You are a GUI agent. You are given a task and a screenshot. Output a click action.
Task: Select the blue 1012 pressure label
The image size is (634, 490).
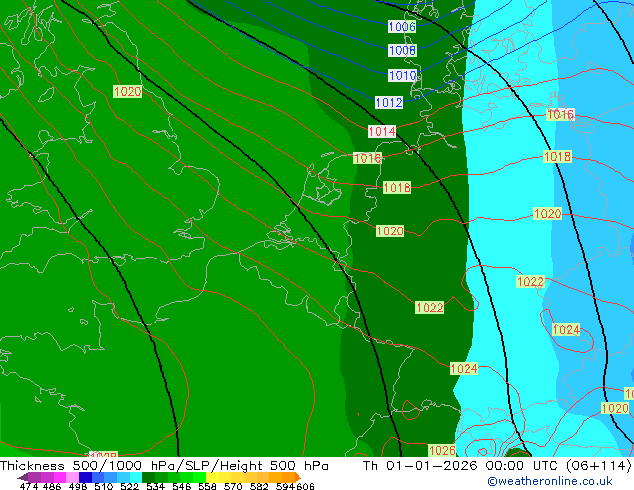click(389, 102)
